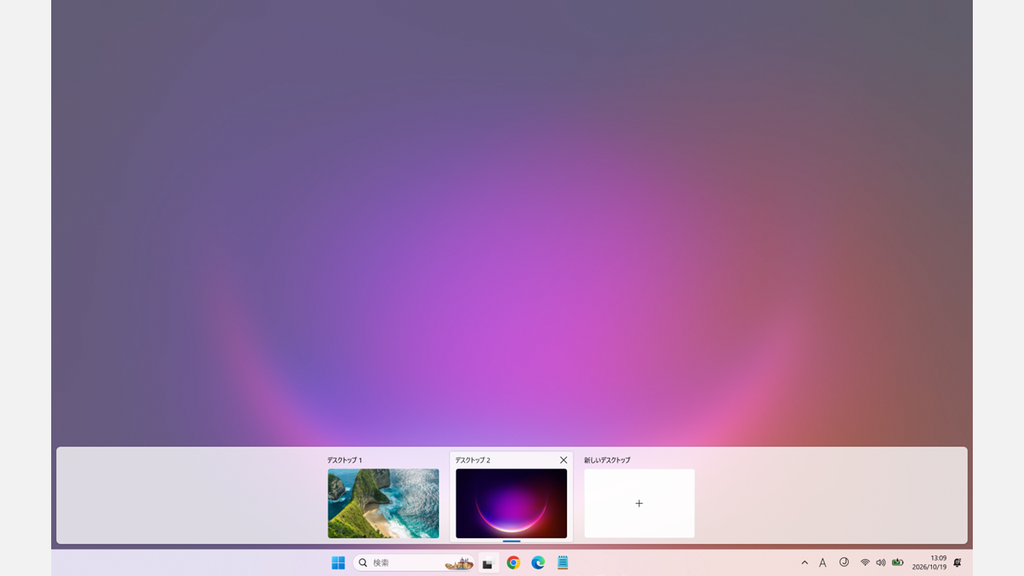Screen dimensions: 1024x576
Task: Open the Wi-Fi network tray icon
Action: coord(865,562)
